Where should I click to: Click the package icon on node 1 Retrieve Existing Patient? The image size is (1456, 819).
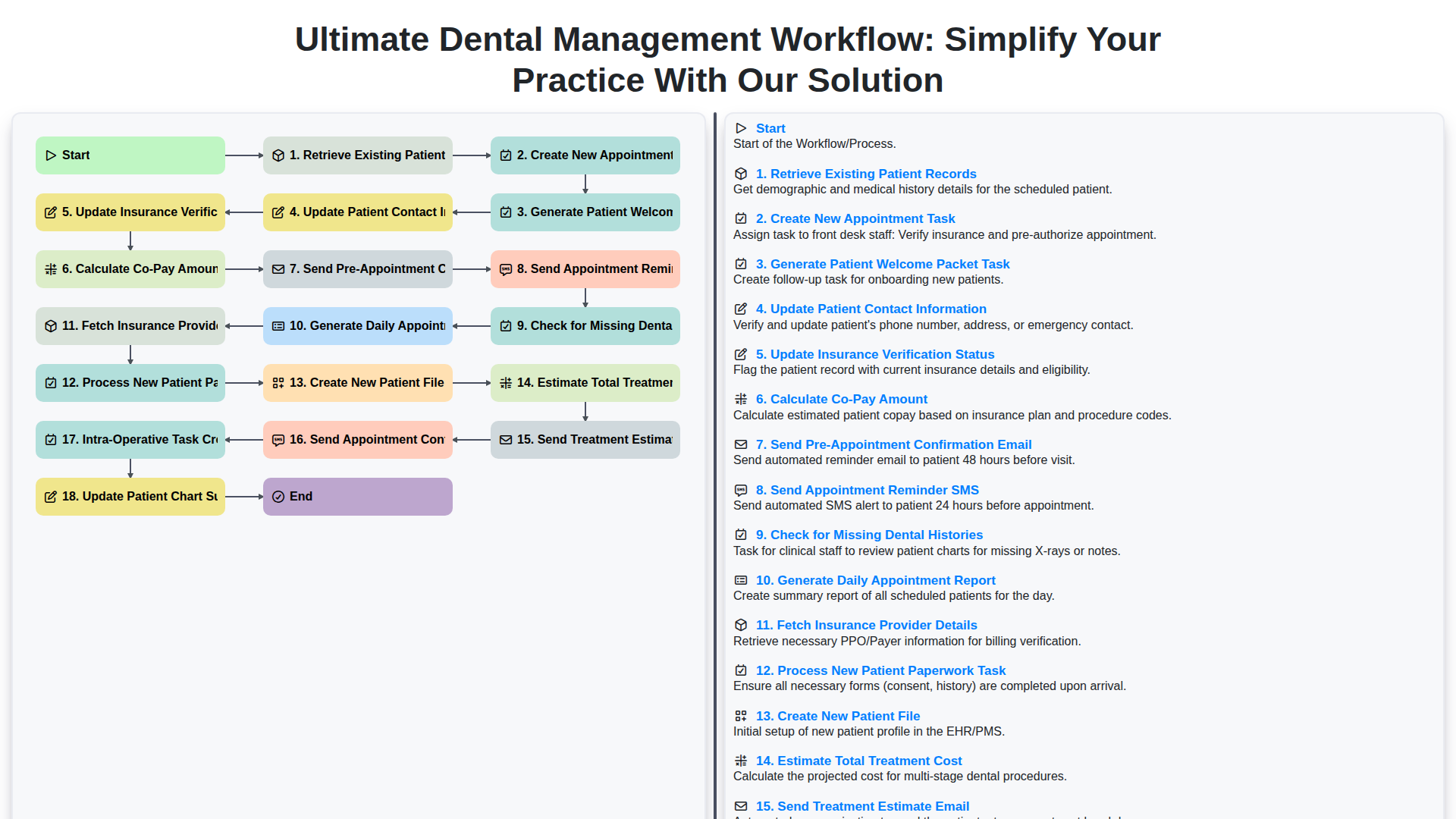pyautogui.click(x=278, y=155)
